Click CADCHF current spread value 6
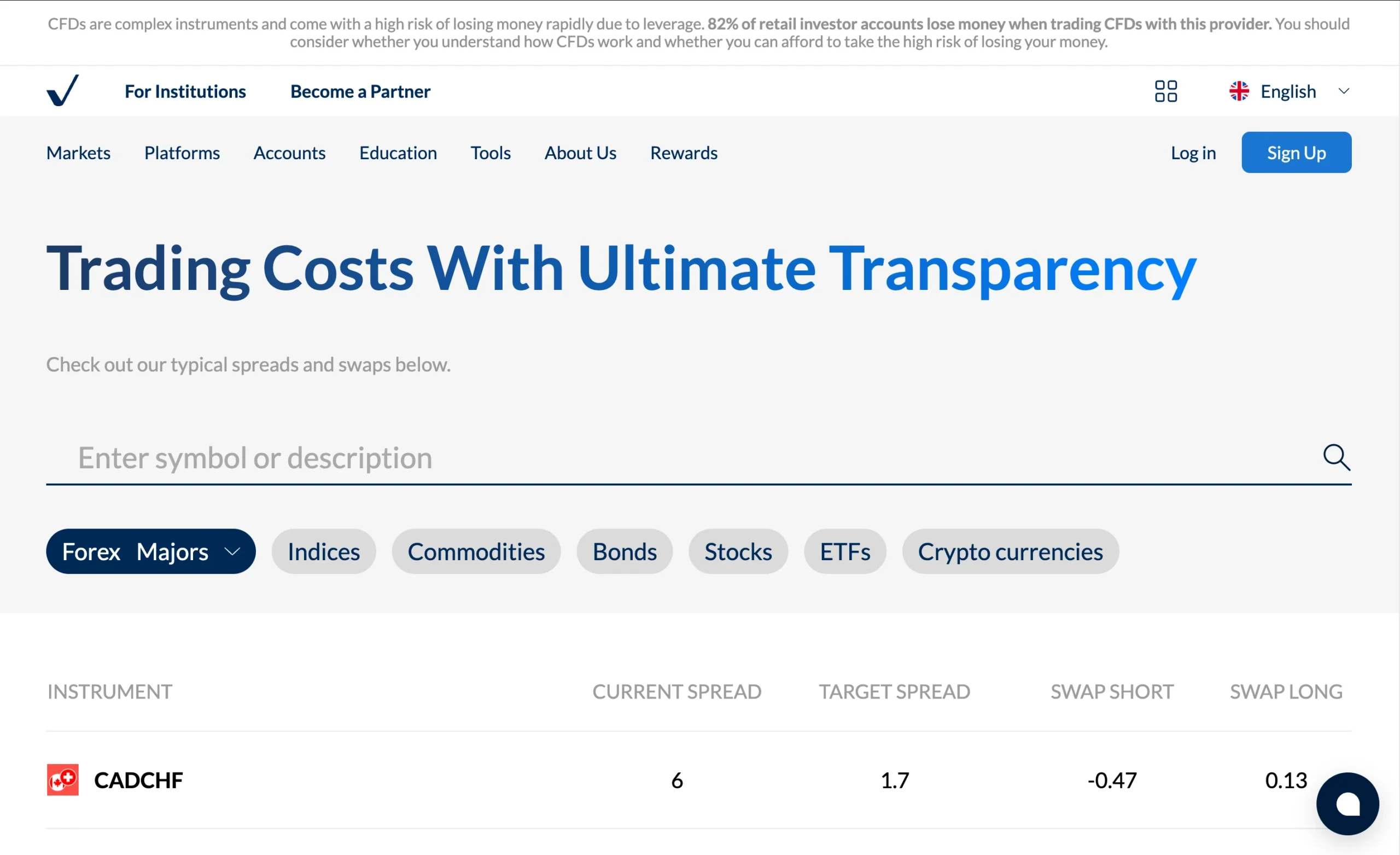The width and height of the screenshot is (1400, 855). pos(676,780)
